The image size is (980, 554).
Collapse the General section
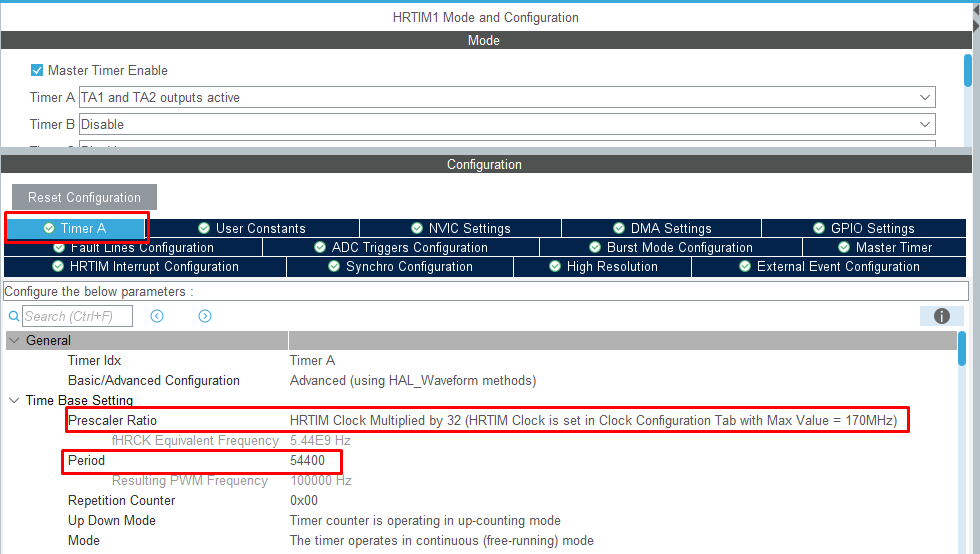[x=14, y=341]
